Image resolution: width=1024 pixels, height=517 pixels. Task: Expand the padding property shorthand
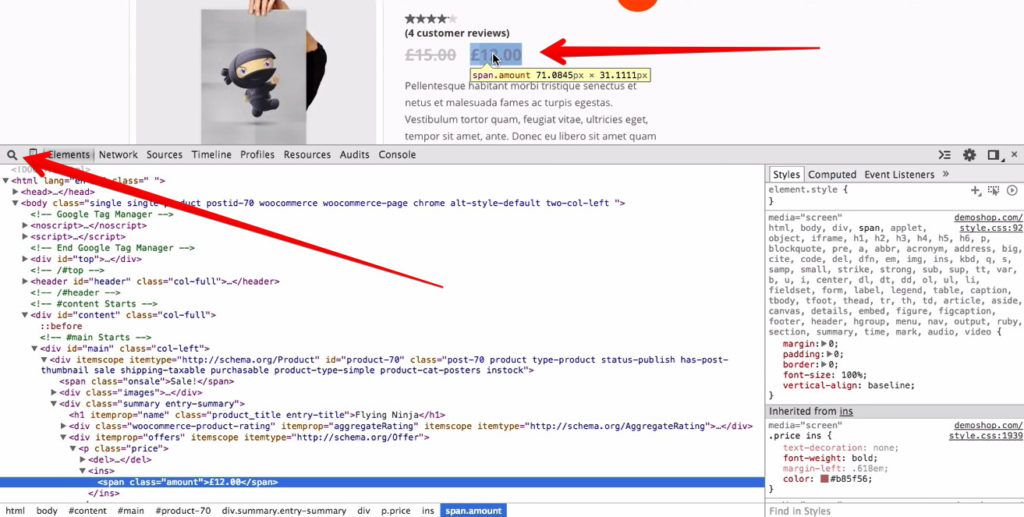[829, 354]
